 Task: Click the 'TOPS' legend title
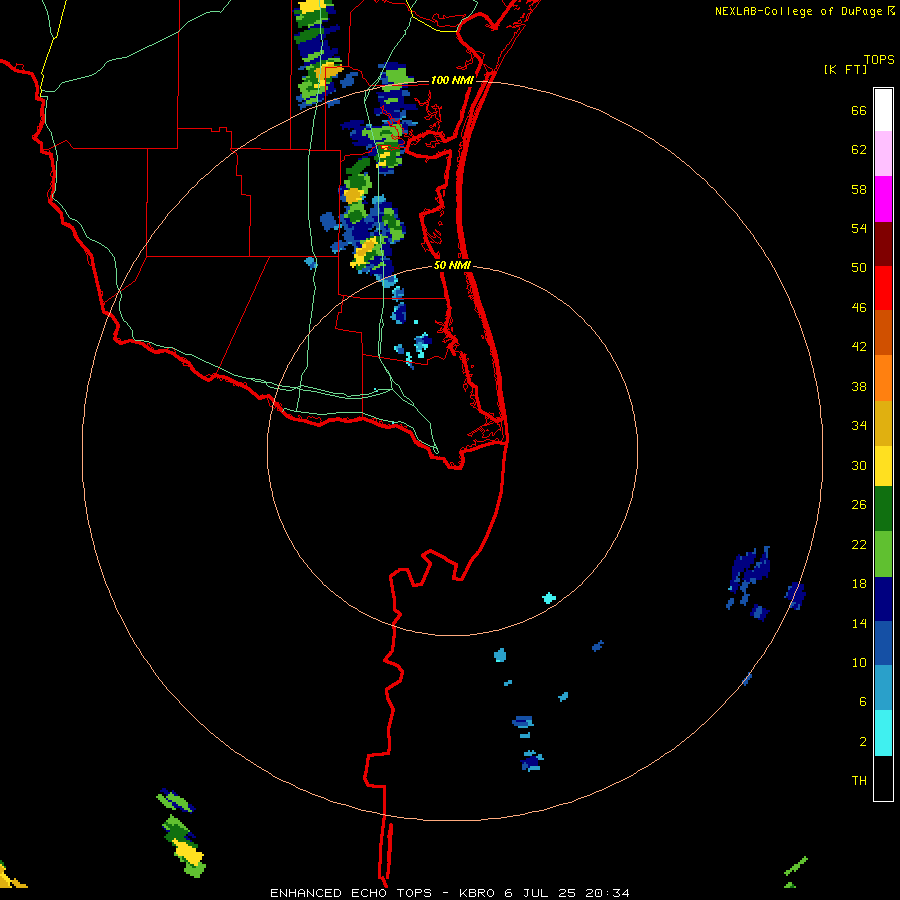879,59
